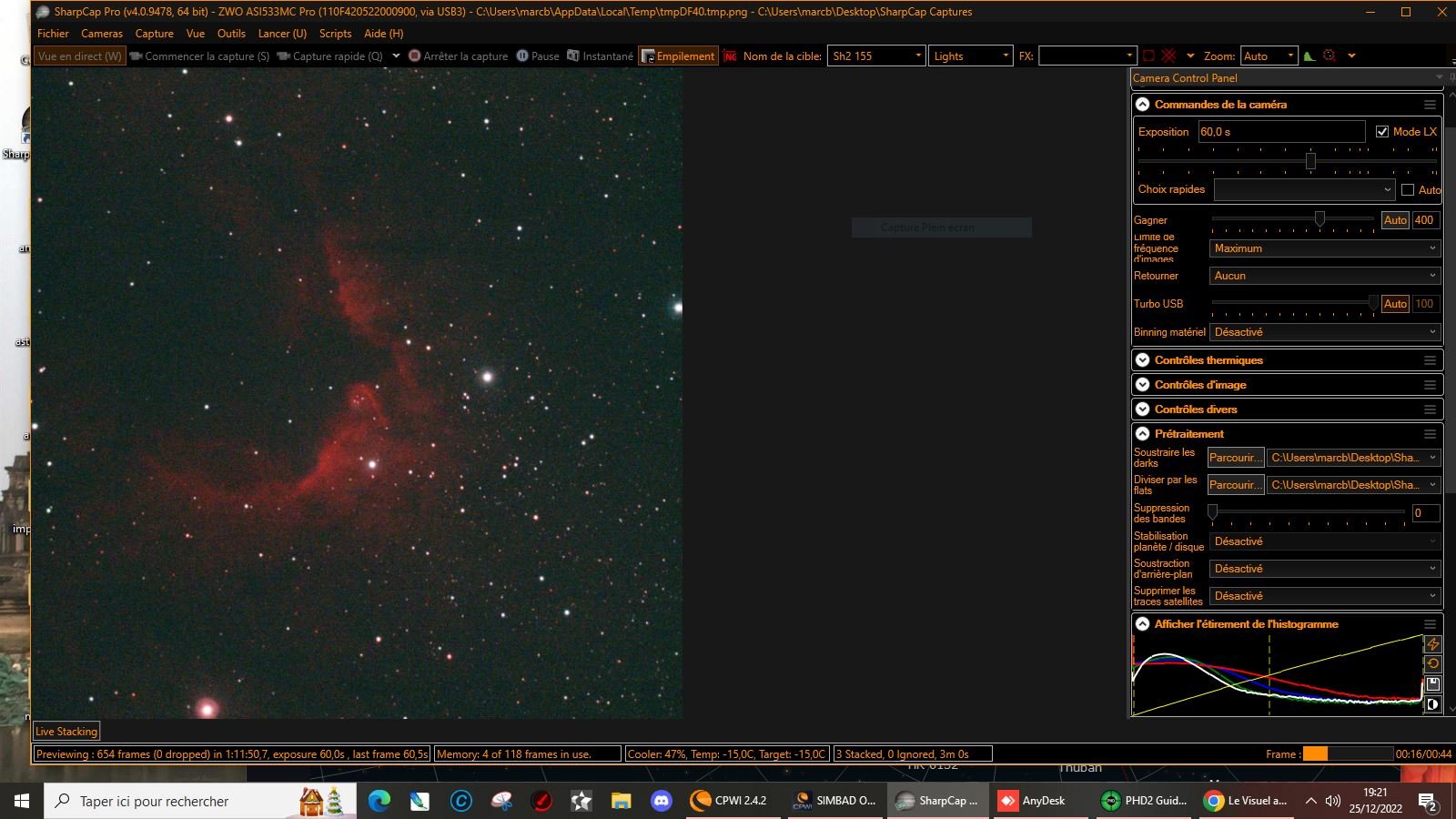Switch to the Live Stacking tab

tap(66, 732)
